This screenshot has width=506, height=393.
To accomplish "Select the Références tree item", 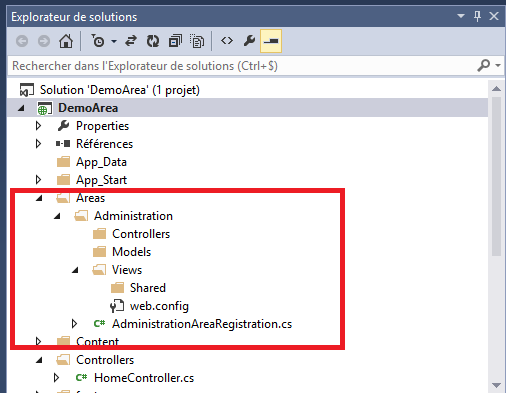I will tap(104, 144).
